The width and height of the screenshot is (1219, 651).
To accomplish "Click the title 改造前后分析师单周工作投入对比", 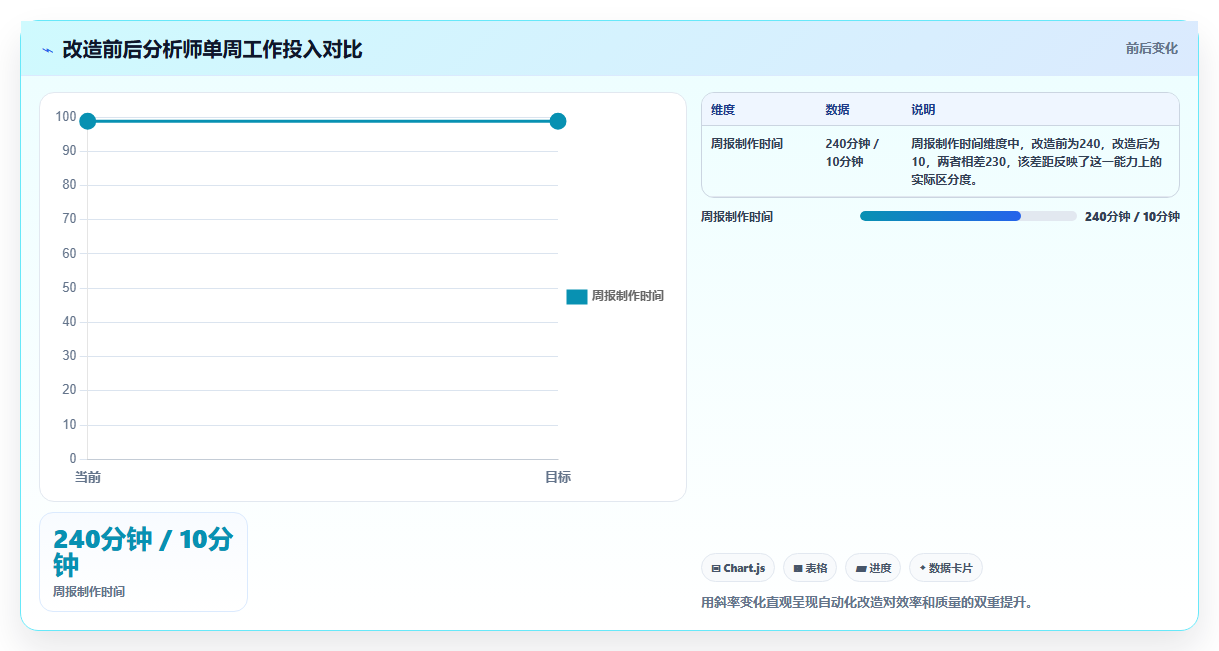I will pos(212,49).
